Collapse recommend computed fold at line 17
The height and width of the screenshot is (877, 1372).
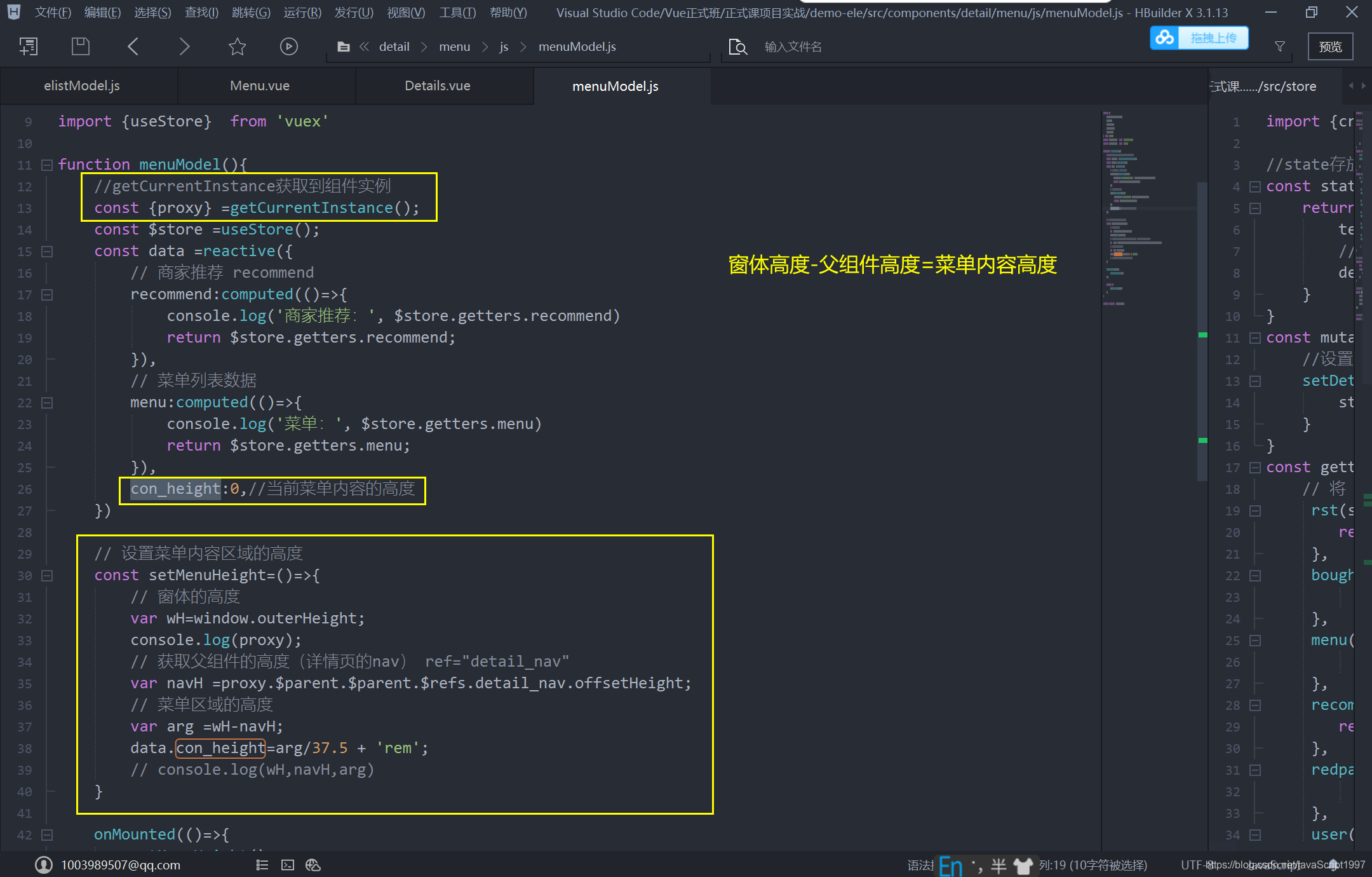click(46, 295)
